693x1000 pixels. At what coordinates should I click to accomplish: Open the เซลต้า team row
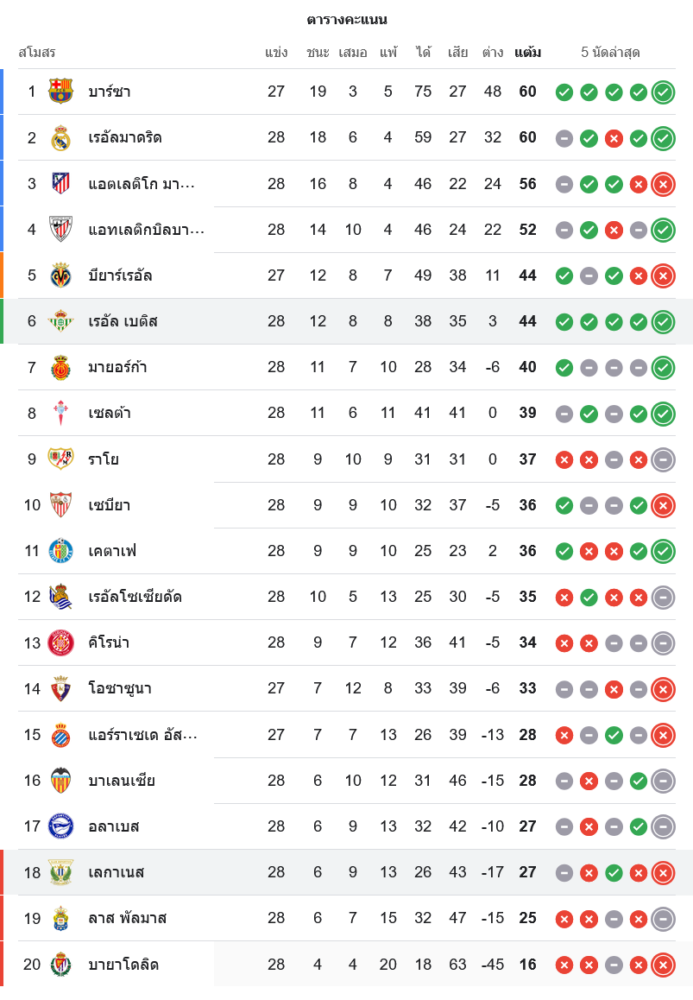point(109,413)
